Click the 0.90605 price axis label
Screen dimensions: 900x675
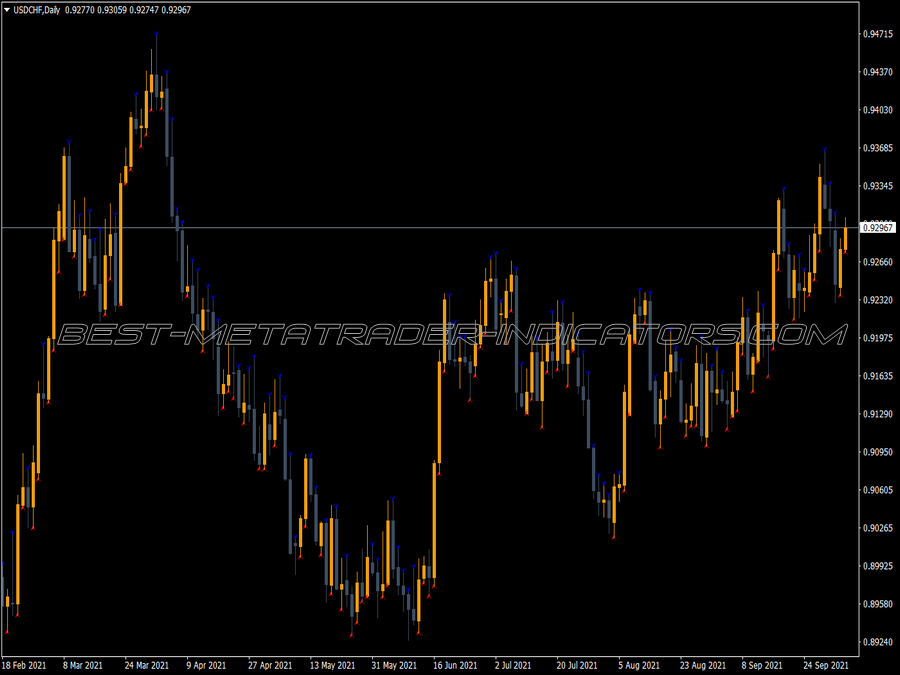point(878,490)
